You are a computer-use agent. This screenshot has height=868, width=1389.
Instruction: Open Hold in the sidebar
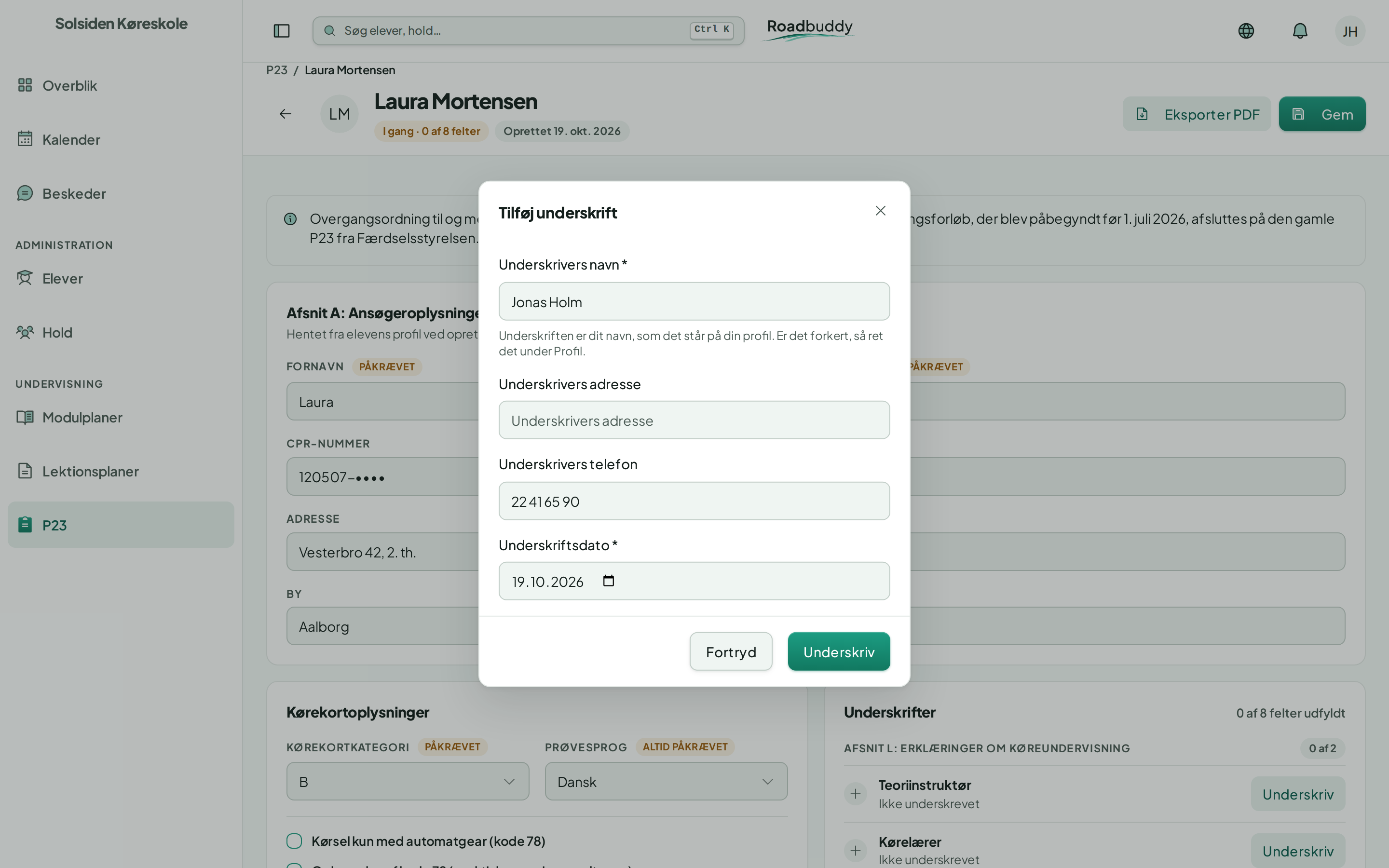point(121,332)
